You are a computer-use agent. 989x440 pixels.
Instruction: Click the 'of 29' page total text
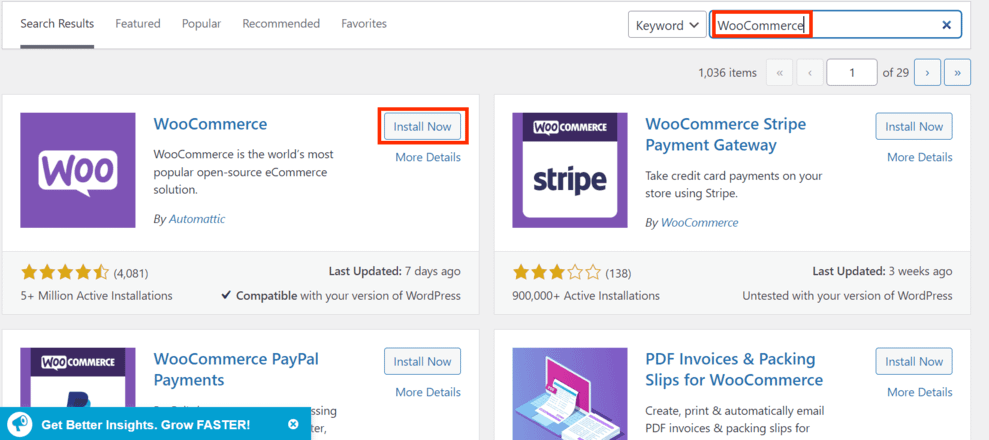tap(896, 73)
